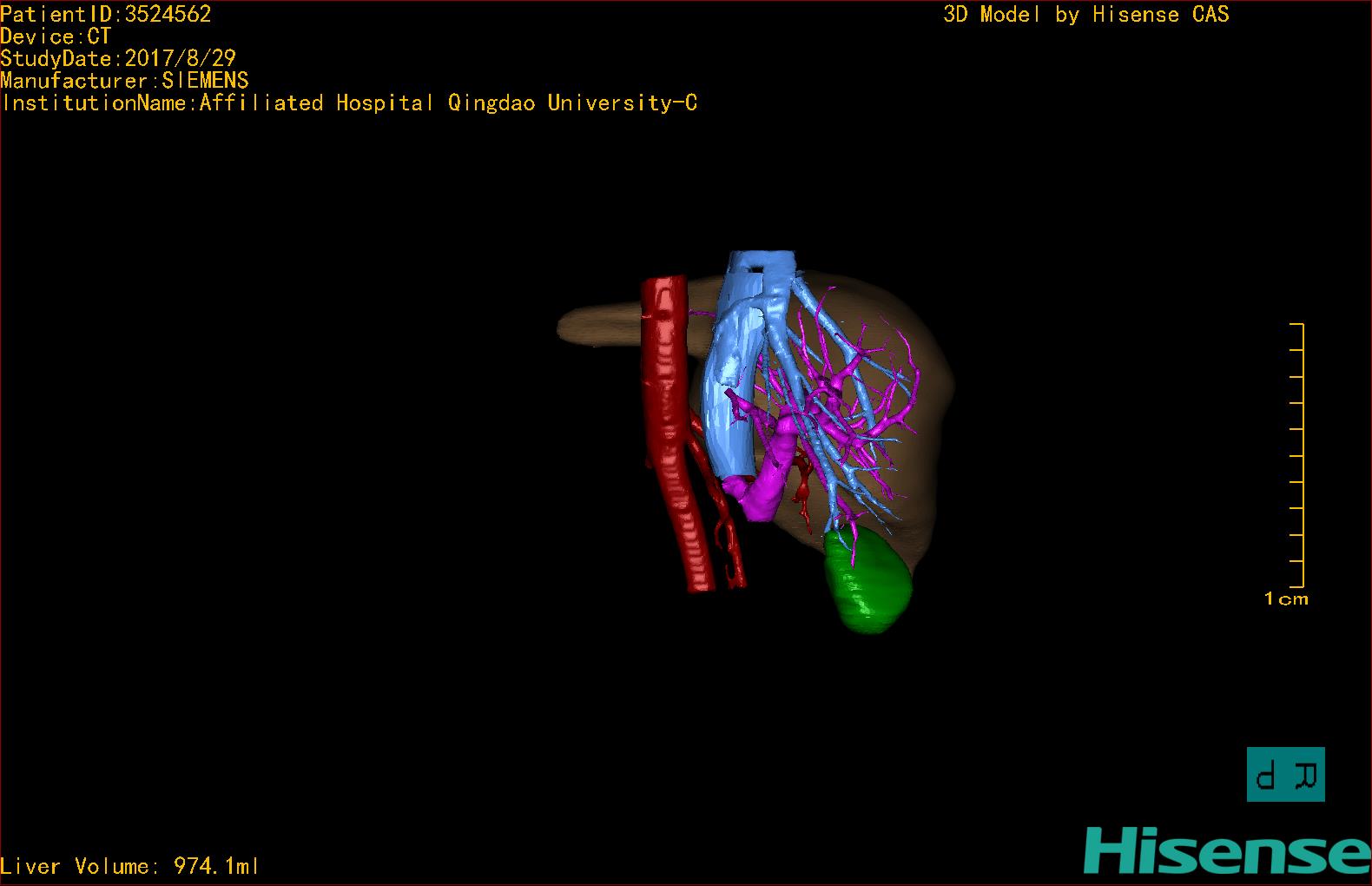
Task: Click the InstitutionName Affiliated Hospital text
Action: point(348,103)
